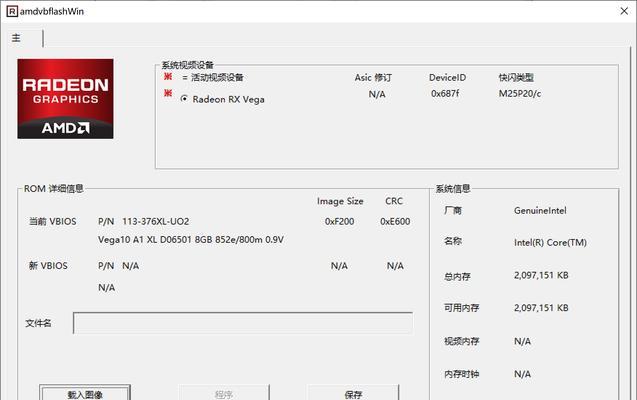This screenshot has height=400, width=637.
Task: Click the CRC column header
Action: (394, 201)
